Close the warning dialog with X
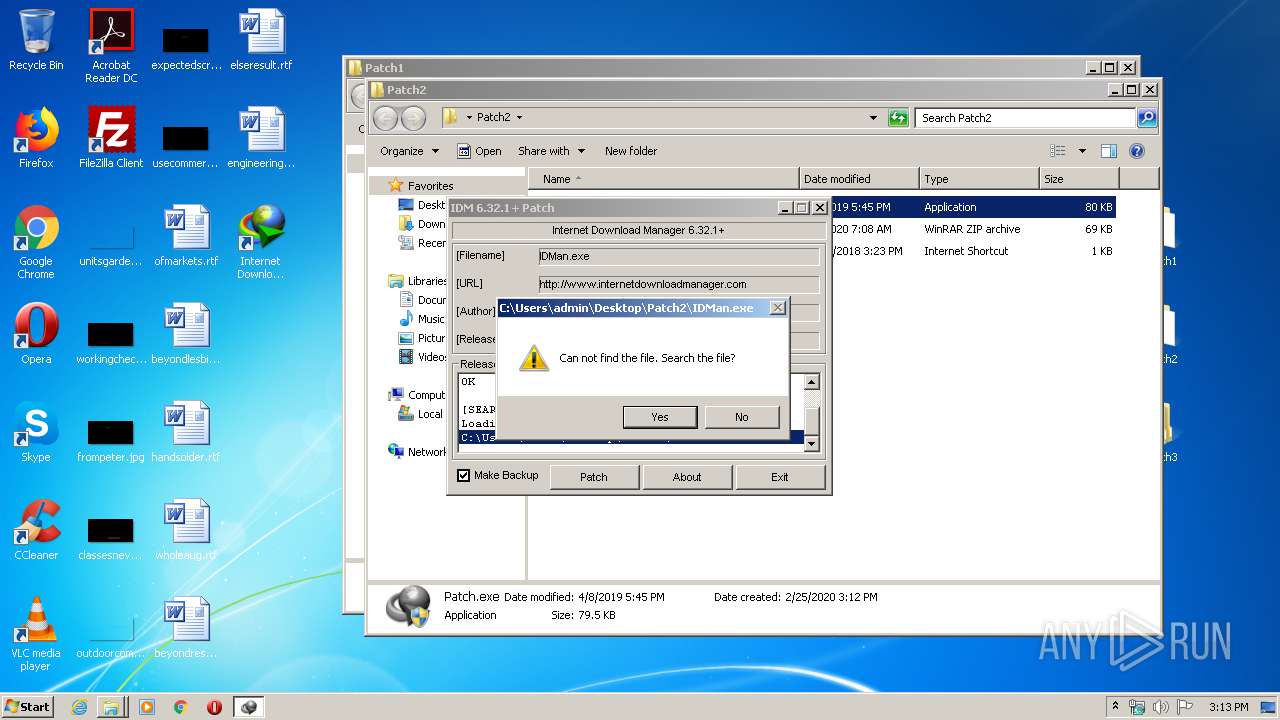The width and height of the screenshot is (1280, 720). coord(778,308)
